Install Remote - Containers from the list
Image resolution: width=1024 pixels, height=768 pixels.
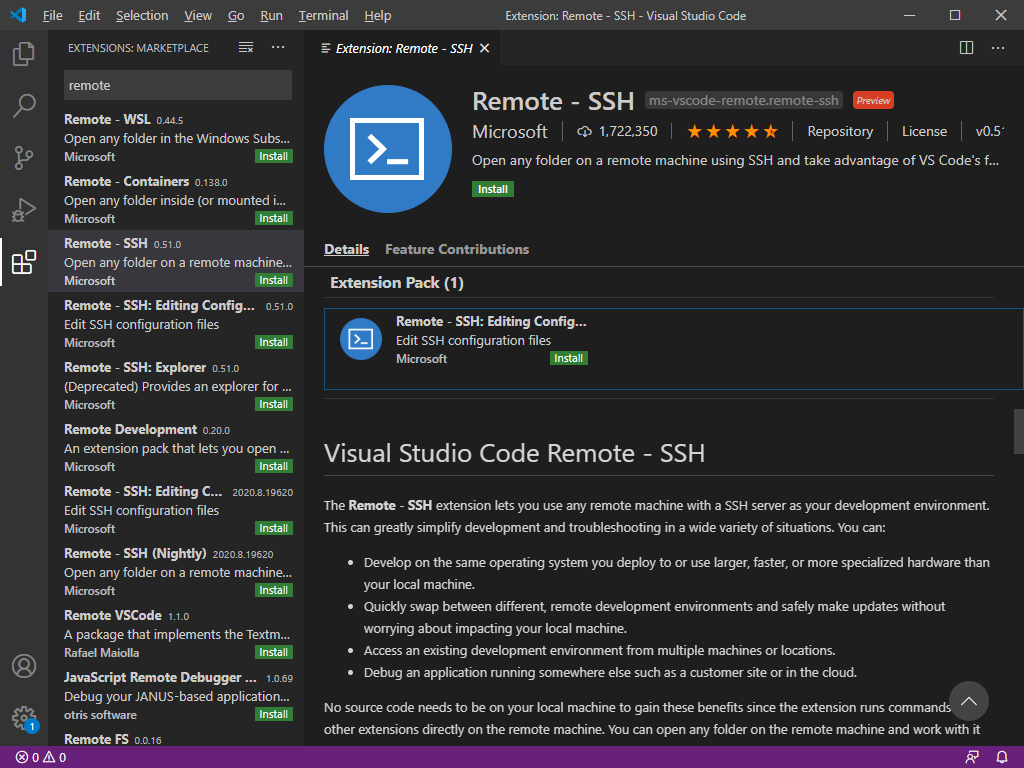(274, 218)
